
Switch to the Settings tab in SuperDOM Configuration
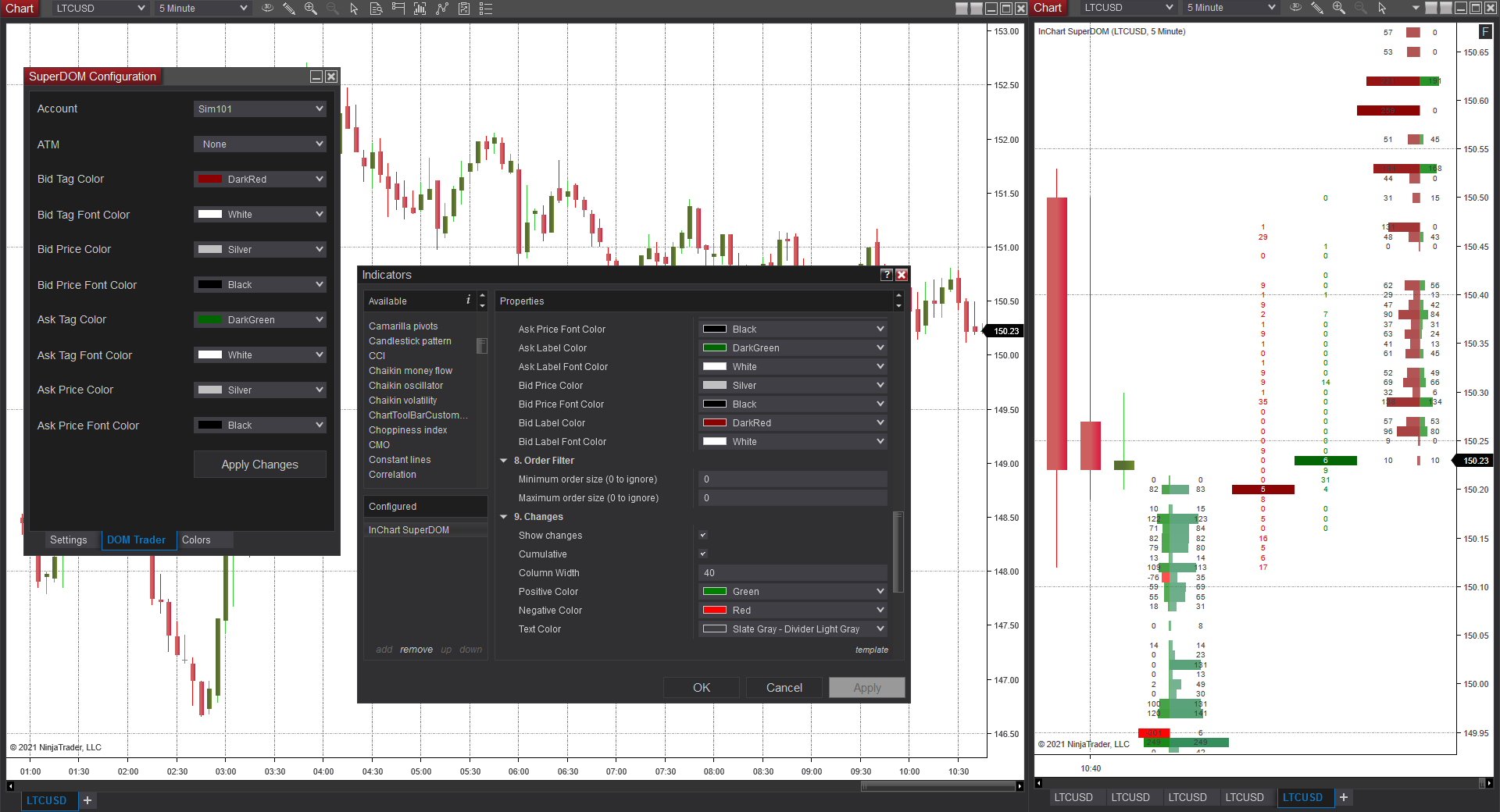(x=69, y=540)
